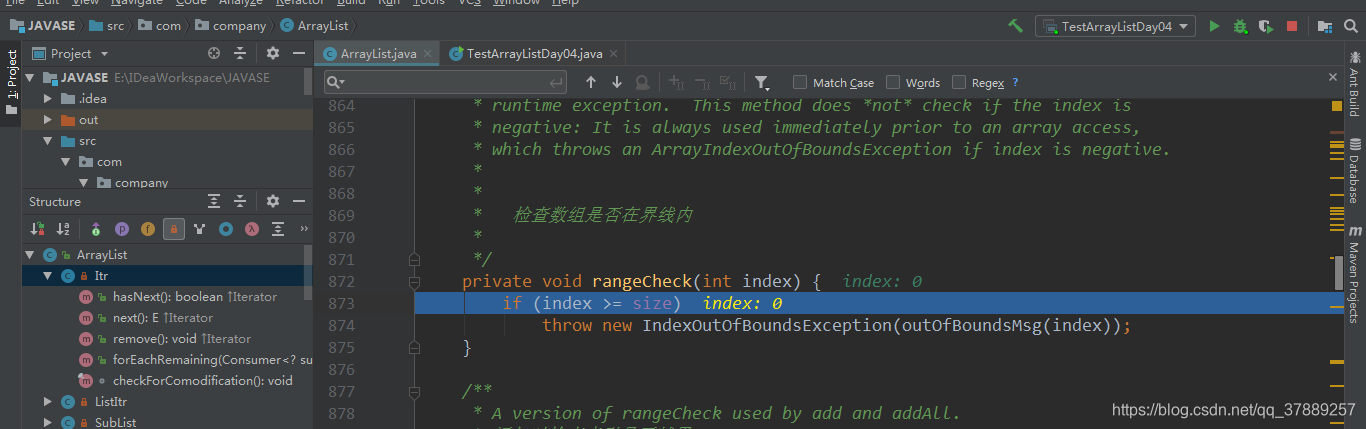Toggle the 1: Project side tool tab
Image resolution: width=1366 pixels, height=429 pixels.
click(x=12, y=82)
